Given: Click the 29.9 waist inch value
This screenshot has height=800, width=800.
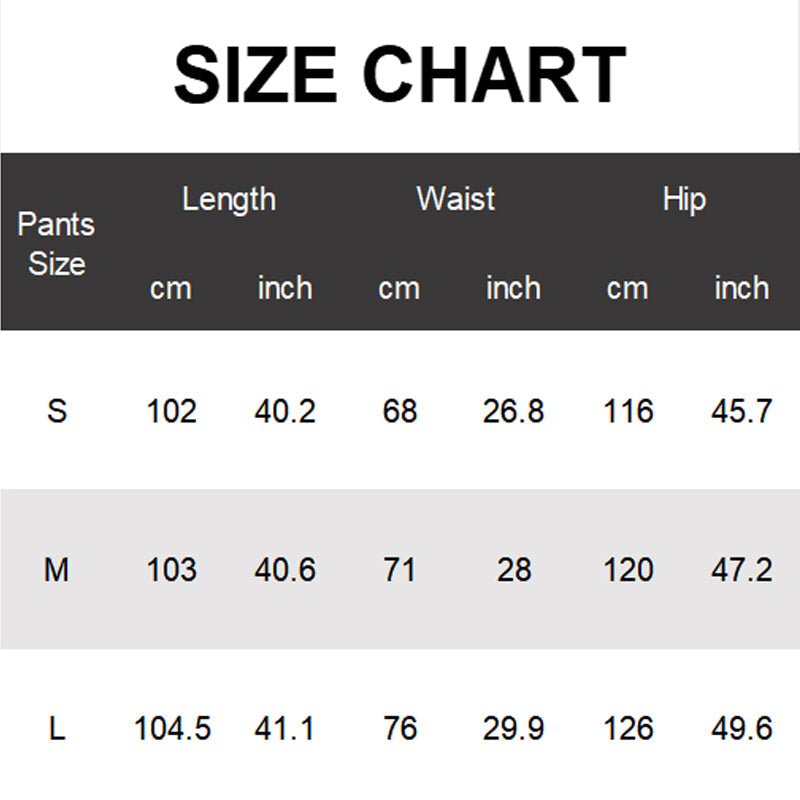Looking at the screenshot, I should [514, 728].
